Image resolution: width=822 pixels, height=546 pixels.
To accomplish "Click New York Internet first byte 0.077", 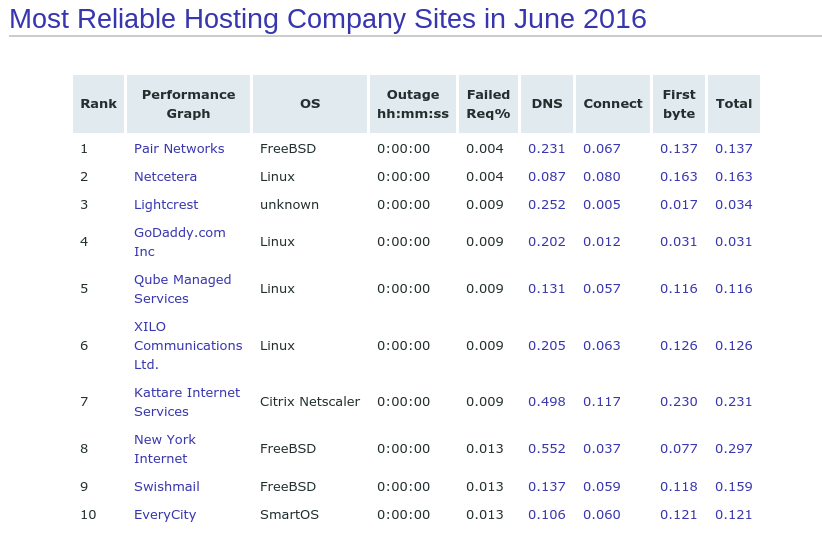I will coord(678,449).
